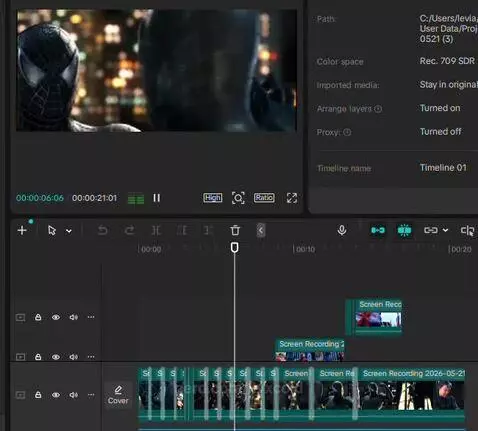This screenshot has width=478, height=431.
Task: Click the 00:20 mark on the timeline ruler
Action: pyautogui.click(x=461, y=249)
